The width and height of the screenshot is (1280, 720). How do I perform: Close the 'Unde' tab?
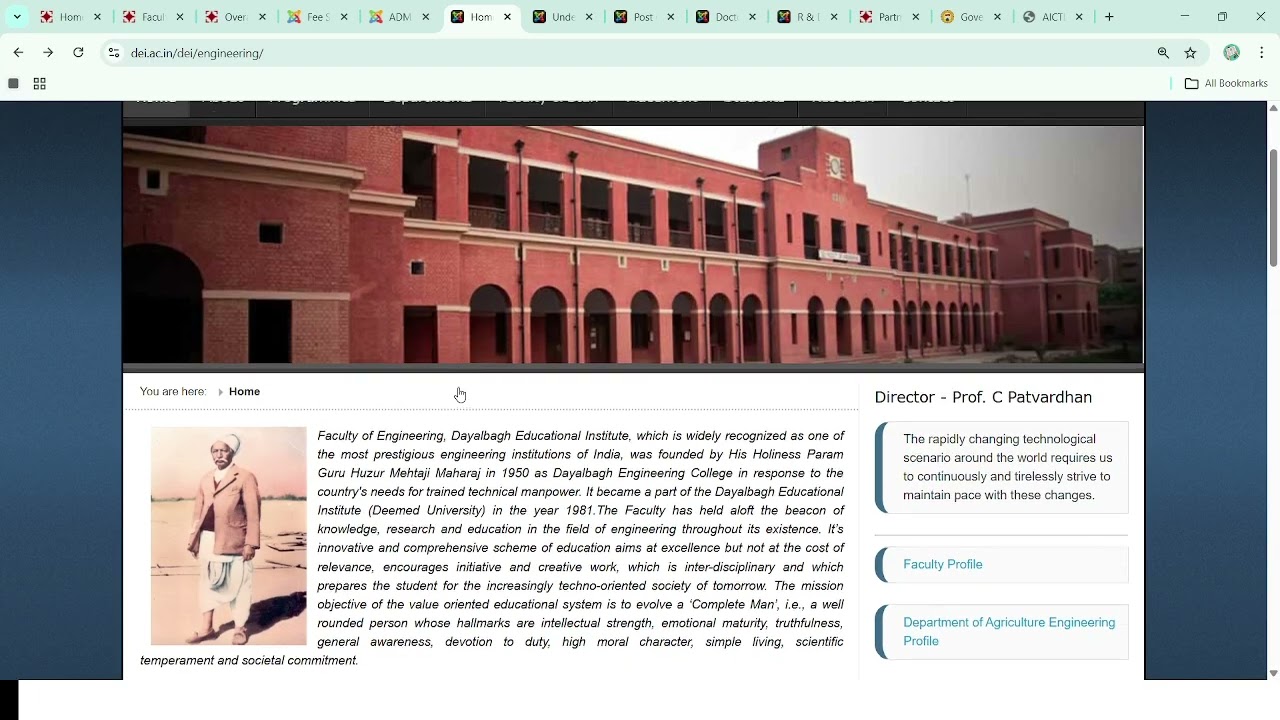coord(589,17)
